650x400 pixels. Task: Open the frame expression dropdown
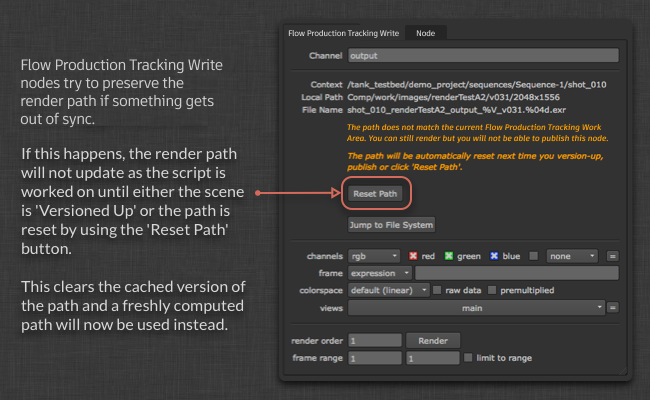(380, 273)
